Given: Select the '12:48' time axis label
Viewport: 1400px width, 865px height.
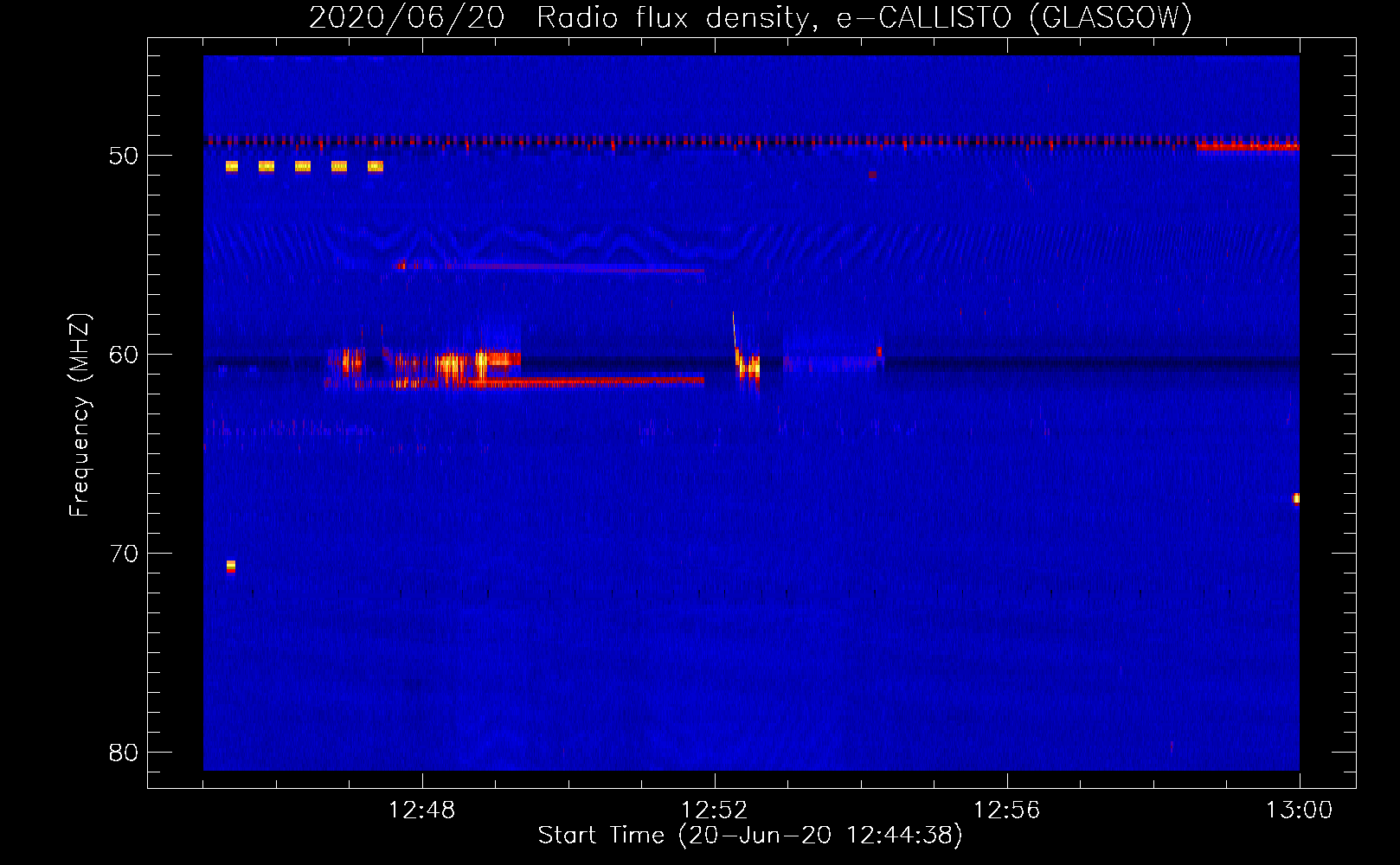Looking at the screenshot, I should 421,811.
